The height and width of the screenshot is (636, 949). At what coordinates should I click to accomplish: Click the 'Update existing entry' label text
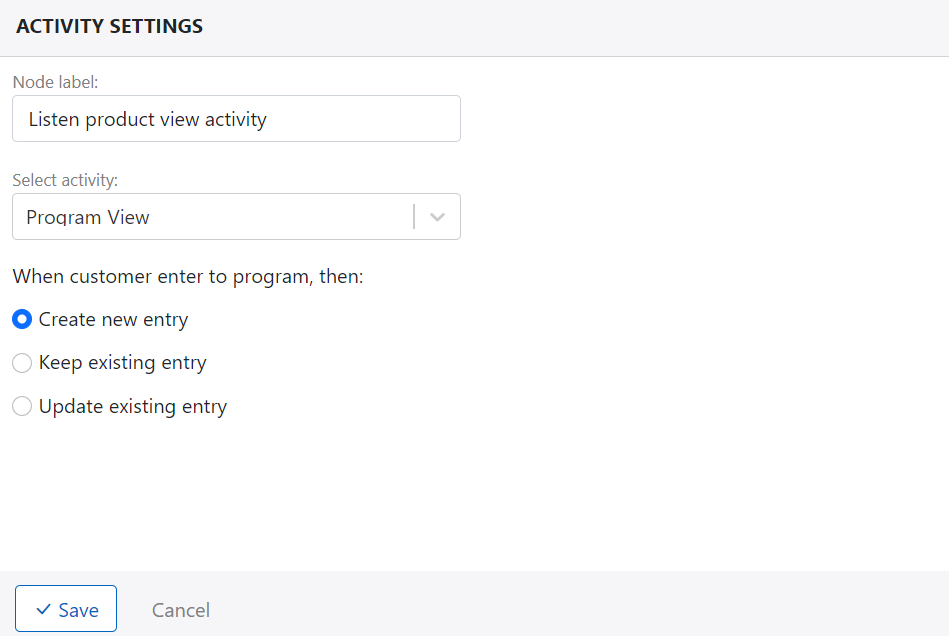pos(133,407)
